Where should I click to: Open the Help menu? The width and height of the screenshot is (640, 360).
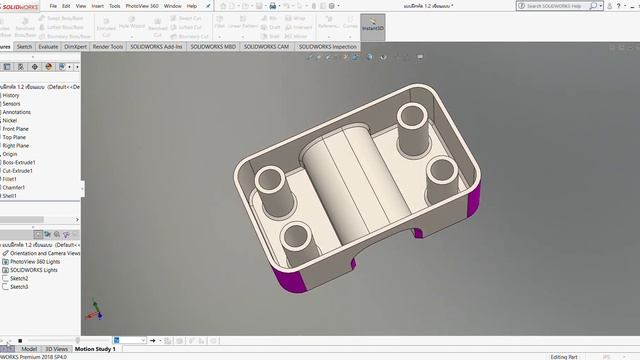point(191,6)
